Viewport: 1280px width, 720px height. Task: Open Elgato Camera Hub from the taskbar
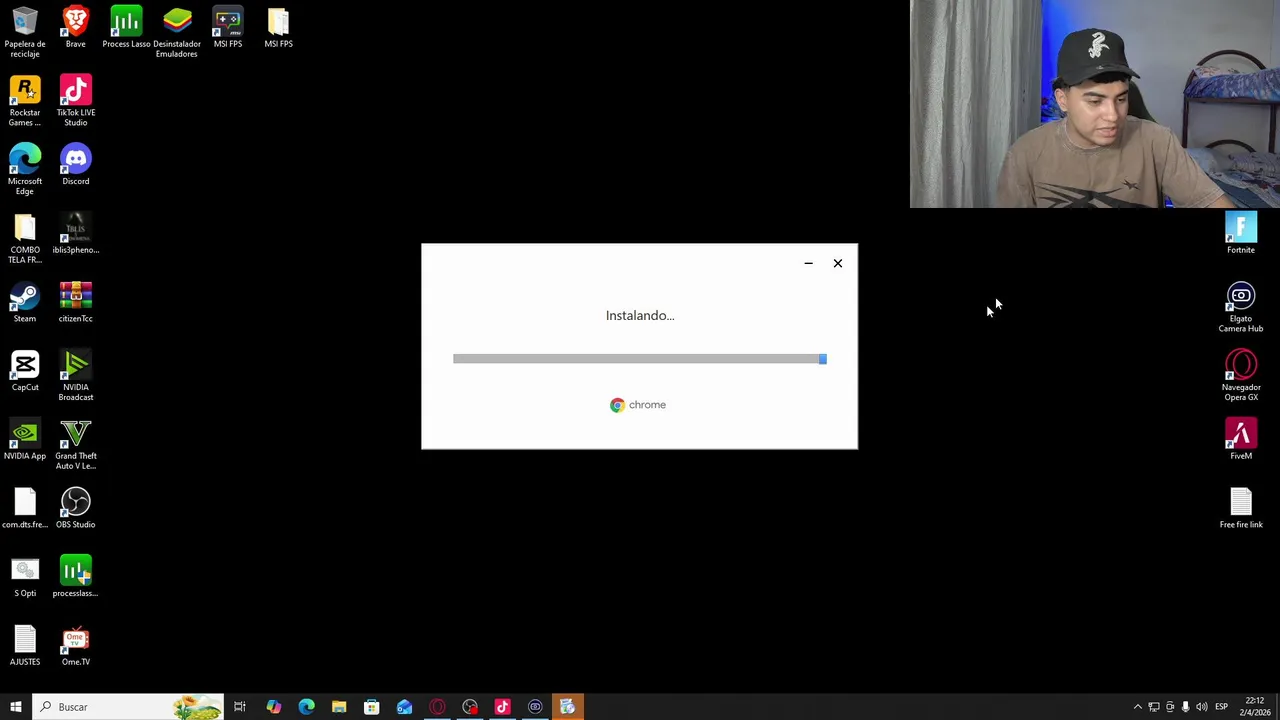[535, 707]
